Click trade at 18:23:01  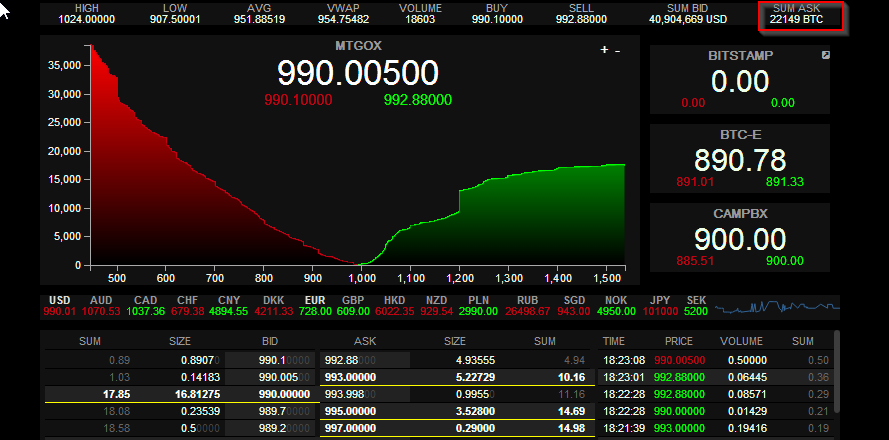coord(716,377)
